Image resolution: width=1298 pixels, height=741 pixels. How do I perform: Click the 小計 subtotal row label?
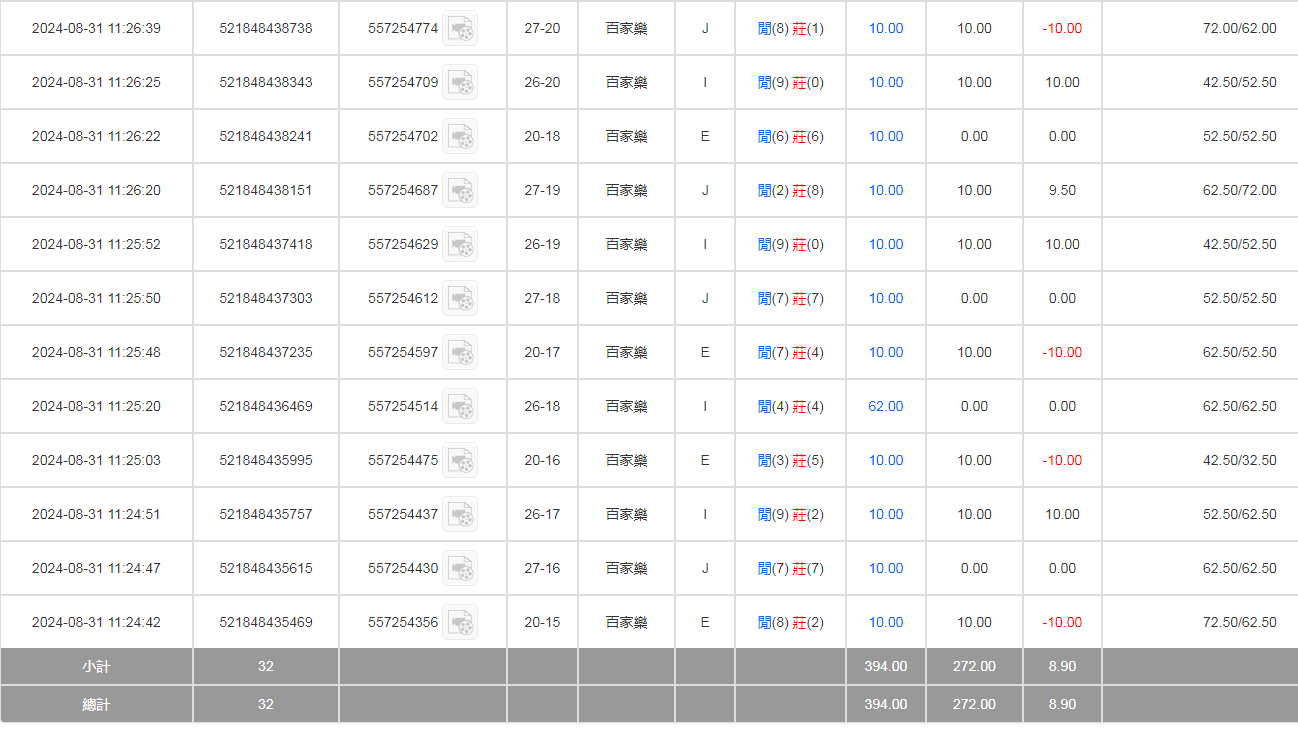(x=96, y=667)
